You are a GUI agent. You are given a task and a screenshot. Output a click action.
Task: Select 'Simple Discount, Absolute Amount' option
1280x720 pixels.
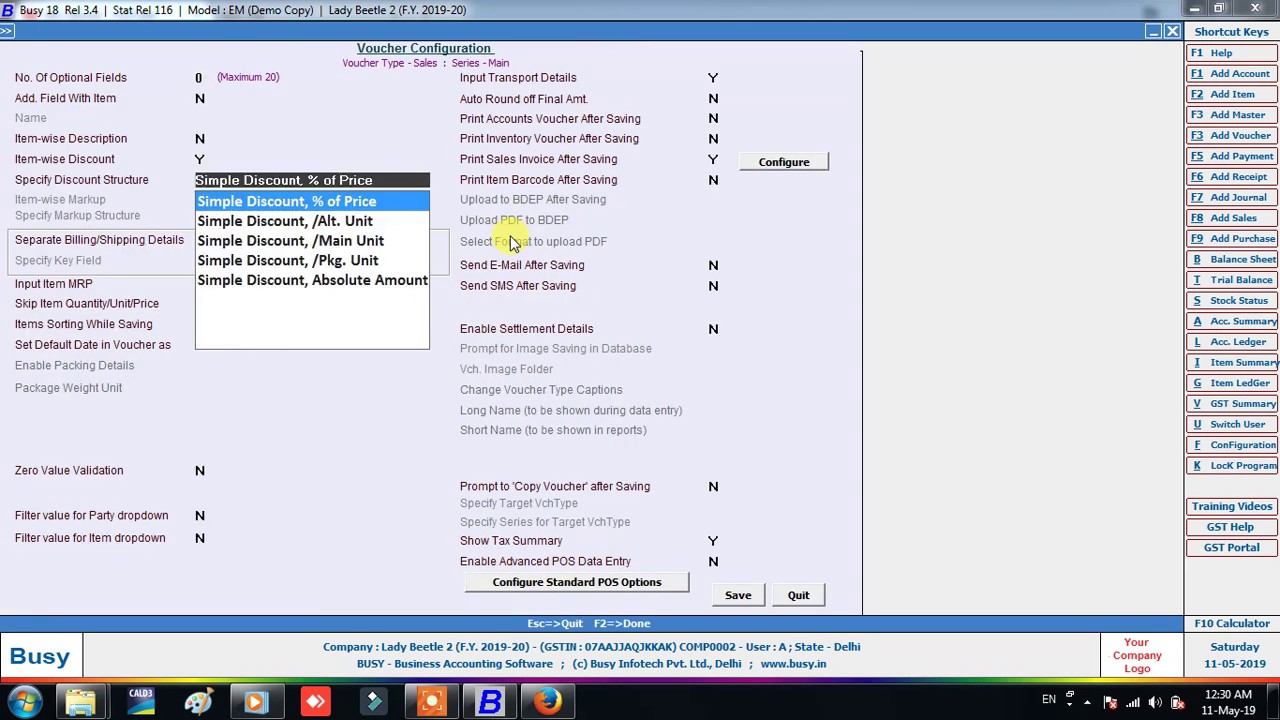pyautogui.click(x=312, y=281)
